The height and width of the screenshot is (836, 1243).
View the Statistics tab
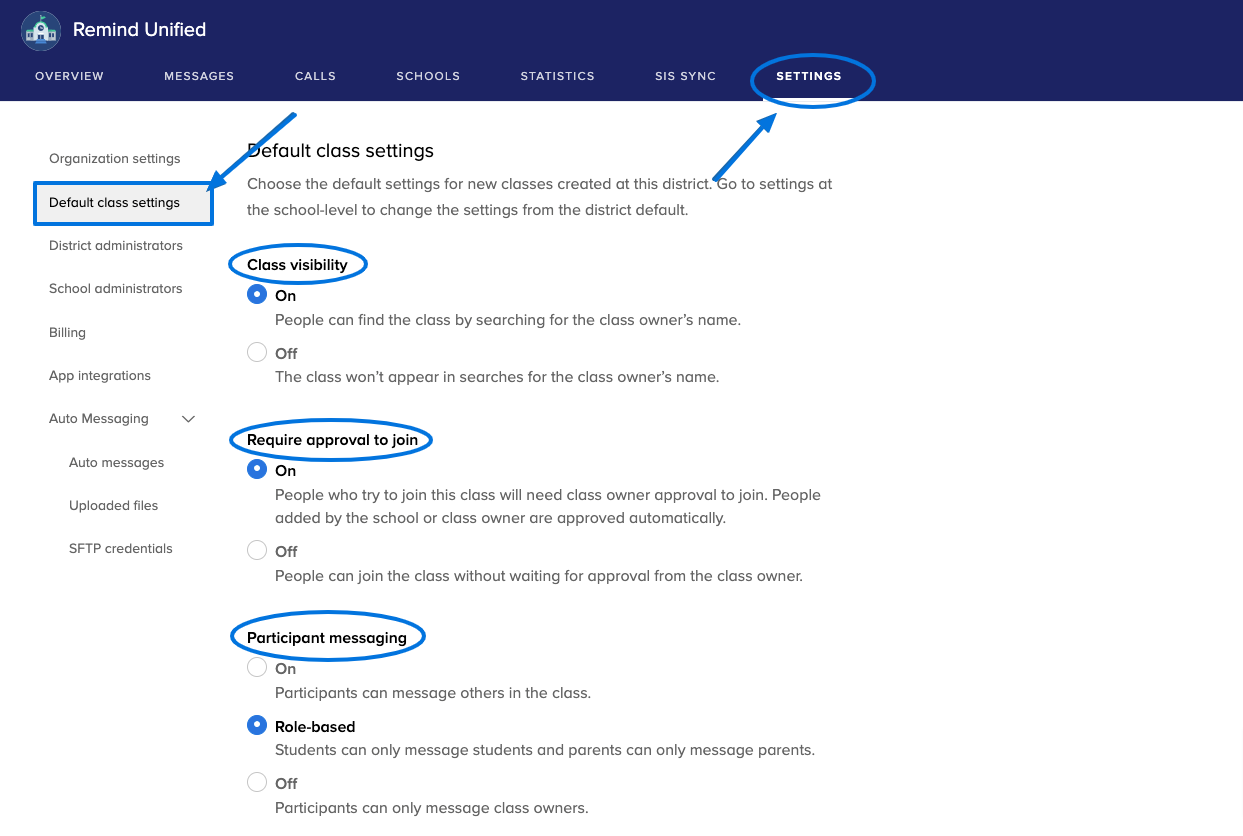click(x=557, y=76)
